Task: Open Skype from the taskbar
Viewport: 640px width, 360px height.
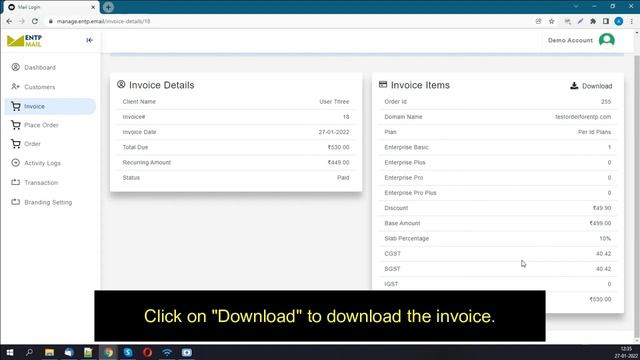Action: coord(128,352)
